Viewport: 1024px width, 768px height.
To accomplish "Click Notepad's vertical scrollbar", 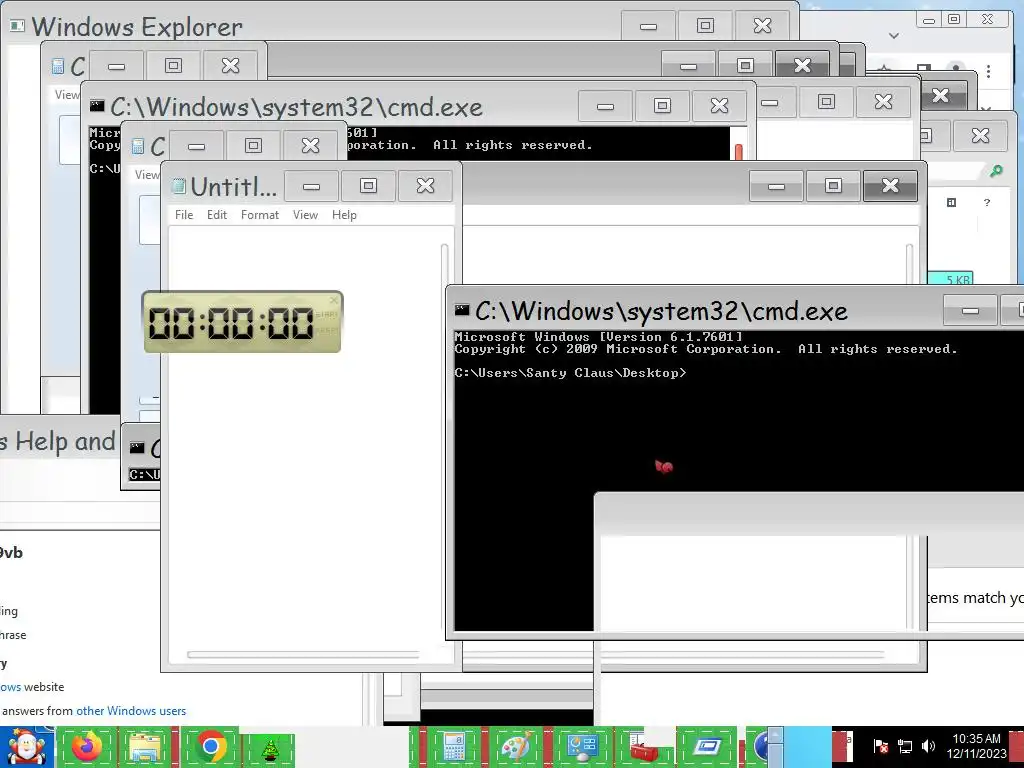I will tap(445, 438).
